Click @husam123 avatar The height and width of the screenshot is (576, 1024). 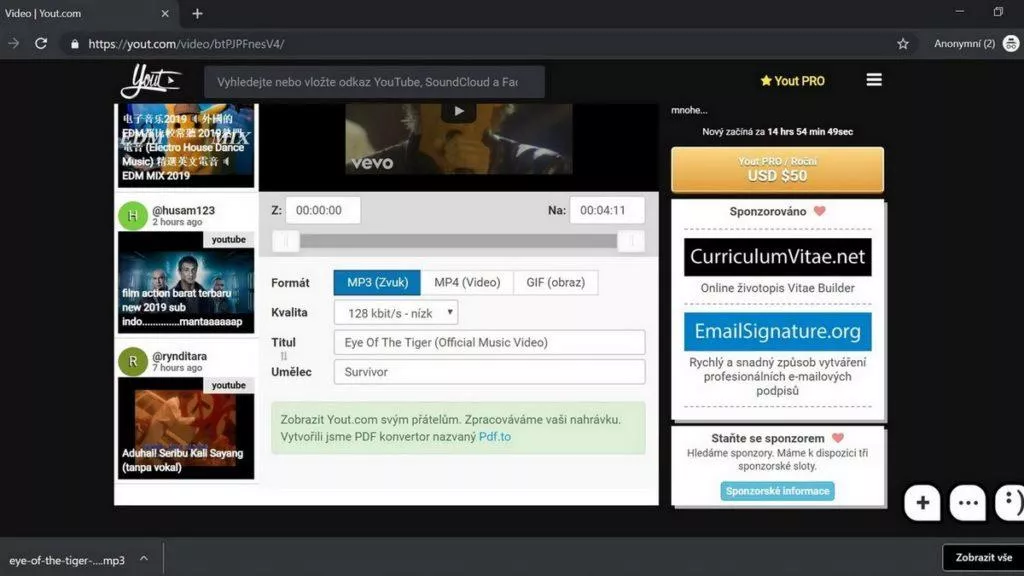click(133, 216)
